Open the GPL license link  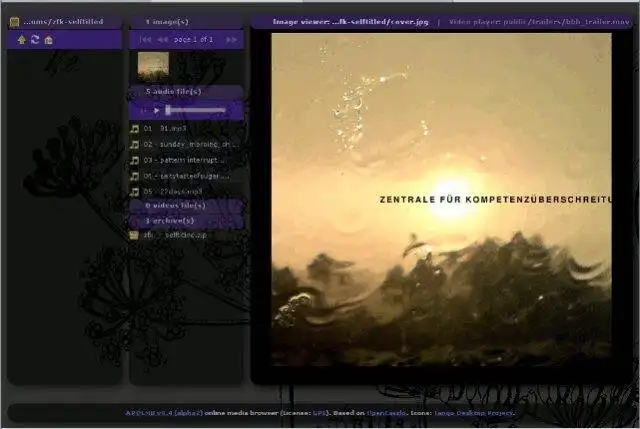[319, 413]
